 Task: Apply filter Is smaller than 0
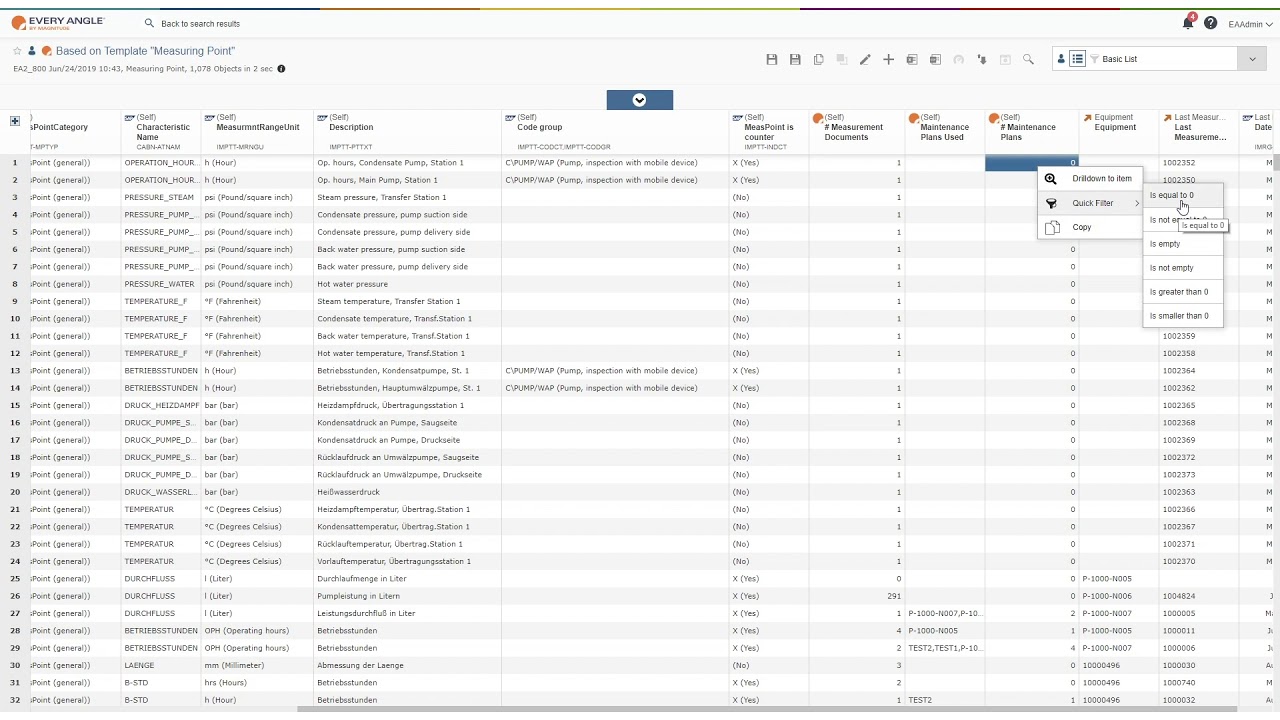tap(1183, 316)
